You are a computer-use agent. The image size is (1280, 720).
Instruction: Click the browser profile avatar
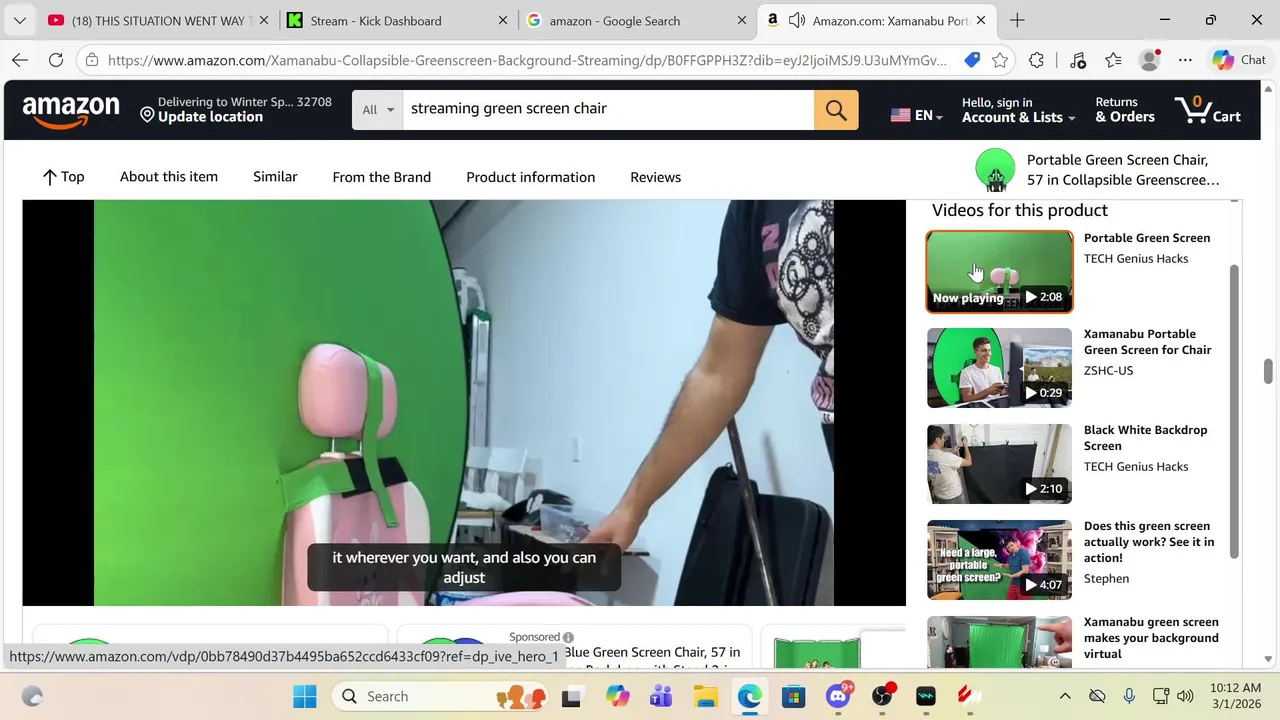click(1150, 60)
